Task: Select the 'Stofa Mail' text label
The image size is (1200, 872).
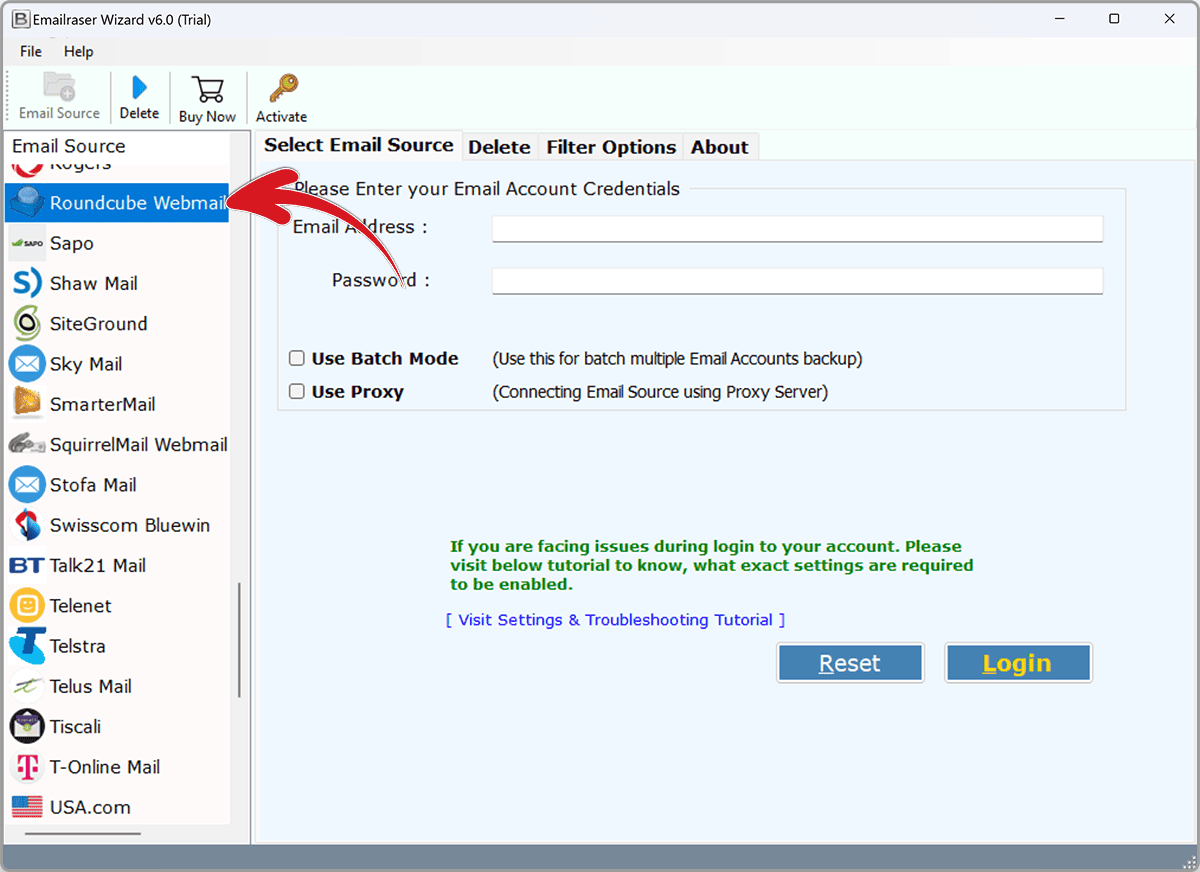Action: pyautogui.click(x=94, y=485)
